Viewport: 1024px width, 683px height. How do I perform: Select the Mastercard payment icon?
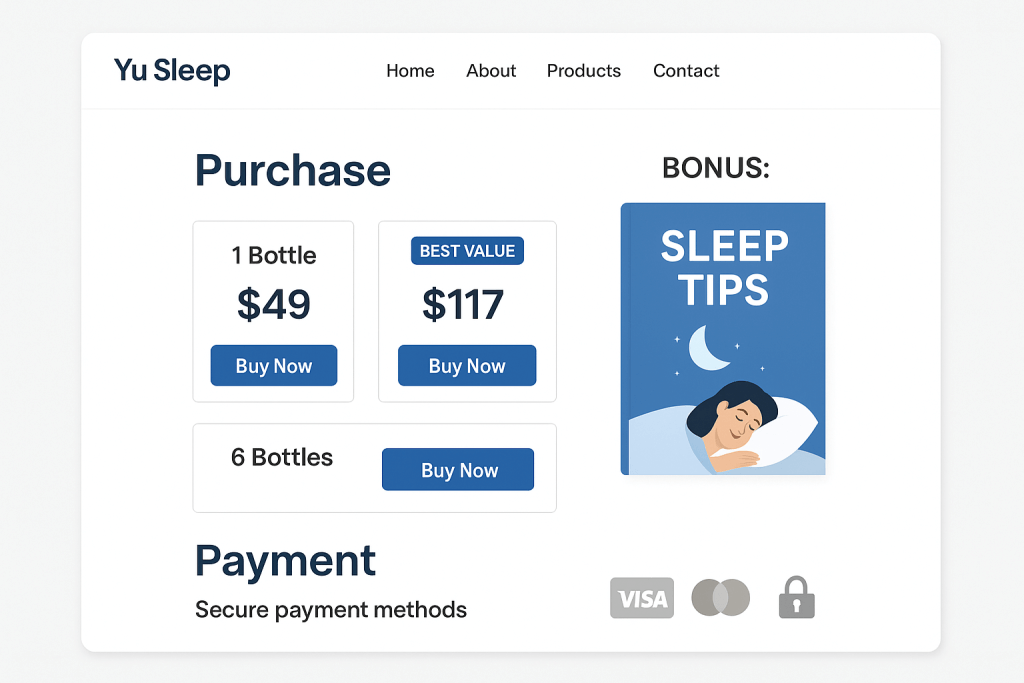[x=719, y=597]
